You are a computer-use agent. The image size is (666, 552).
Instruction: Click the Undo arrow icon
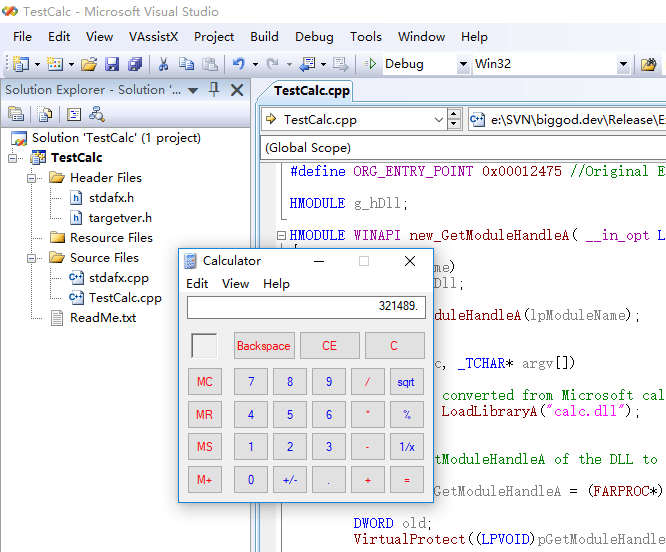pyautogui.click(x=239, y=64)
